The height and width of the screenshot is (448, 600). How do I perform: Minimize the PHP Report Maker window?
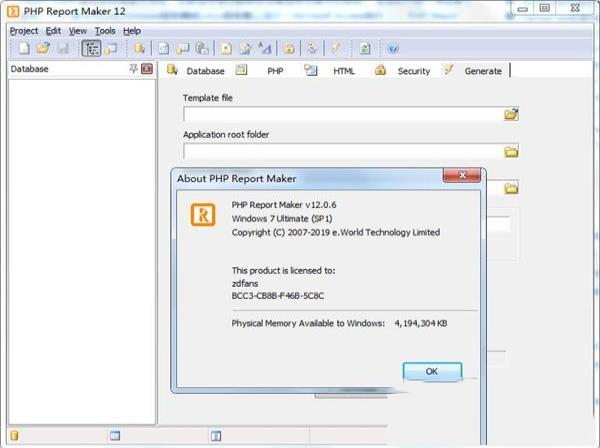(x=523, y=9)
